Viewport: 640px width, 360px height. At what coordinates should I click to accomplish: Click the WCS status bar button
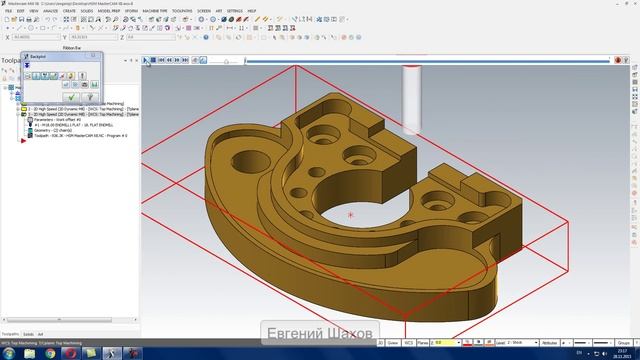click(x=409, y=343)
